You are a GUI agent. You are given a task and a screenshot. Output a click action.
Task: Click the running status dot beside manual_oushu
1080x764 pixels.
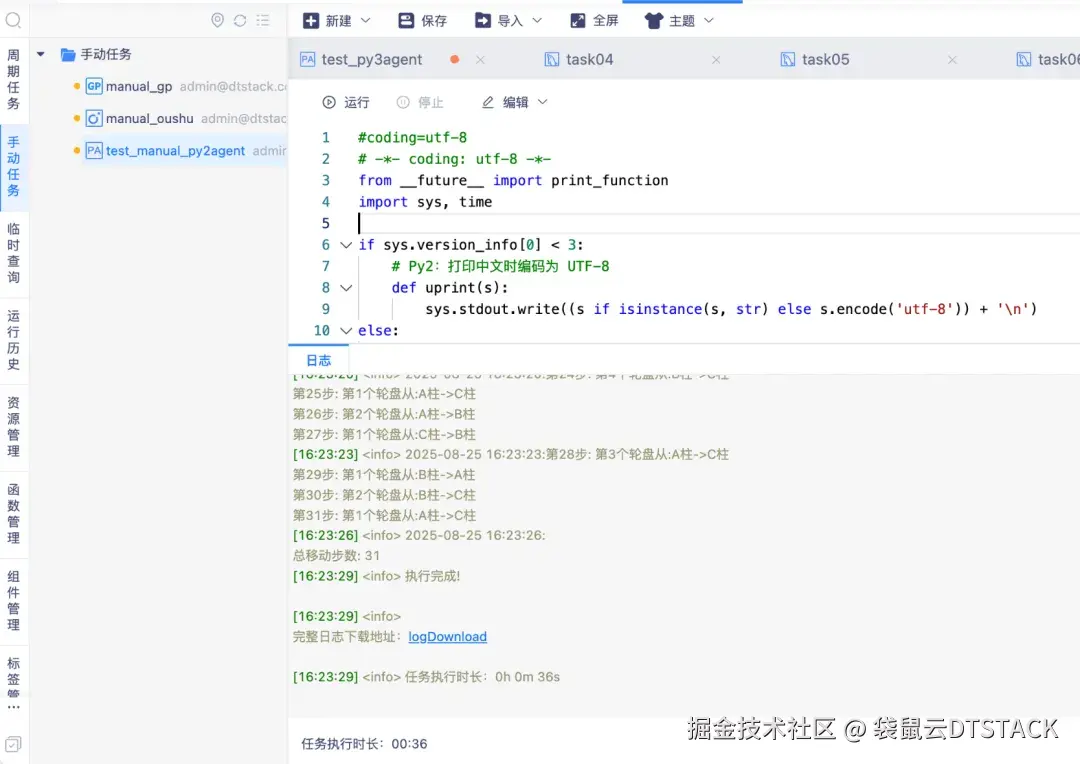(x=76, y=118)
